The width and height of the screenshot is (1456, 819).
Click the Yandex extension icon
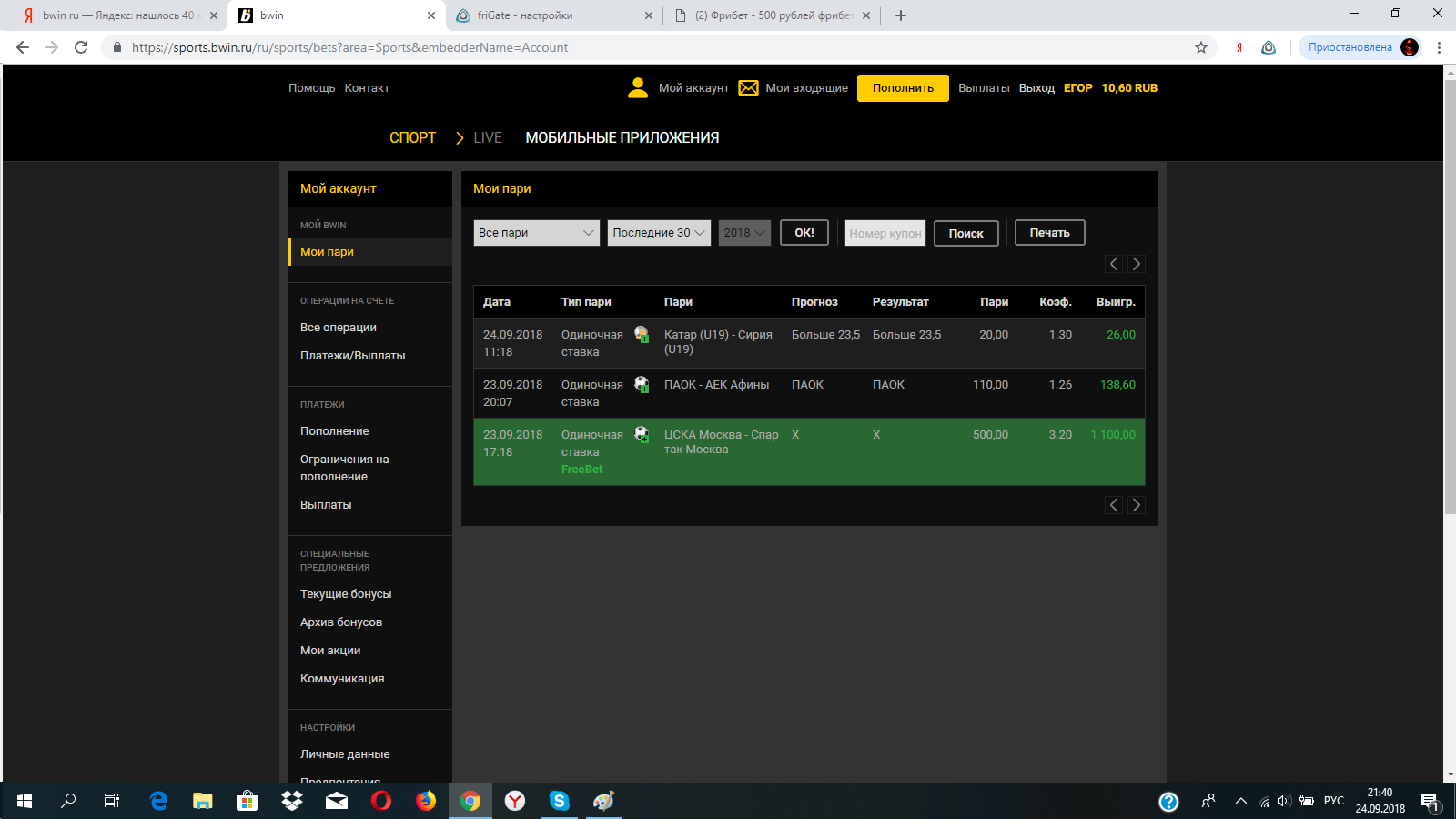click(x=1239, y=47)
